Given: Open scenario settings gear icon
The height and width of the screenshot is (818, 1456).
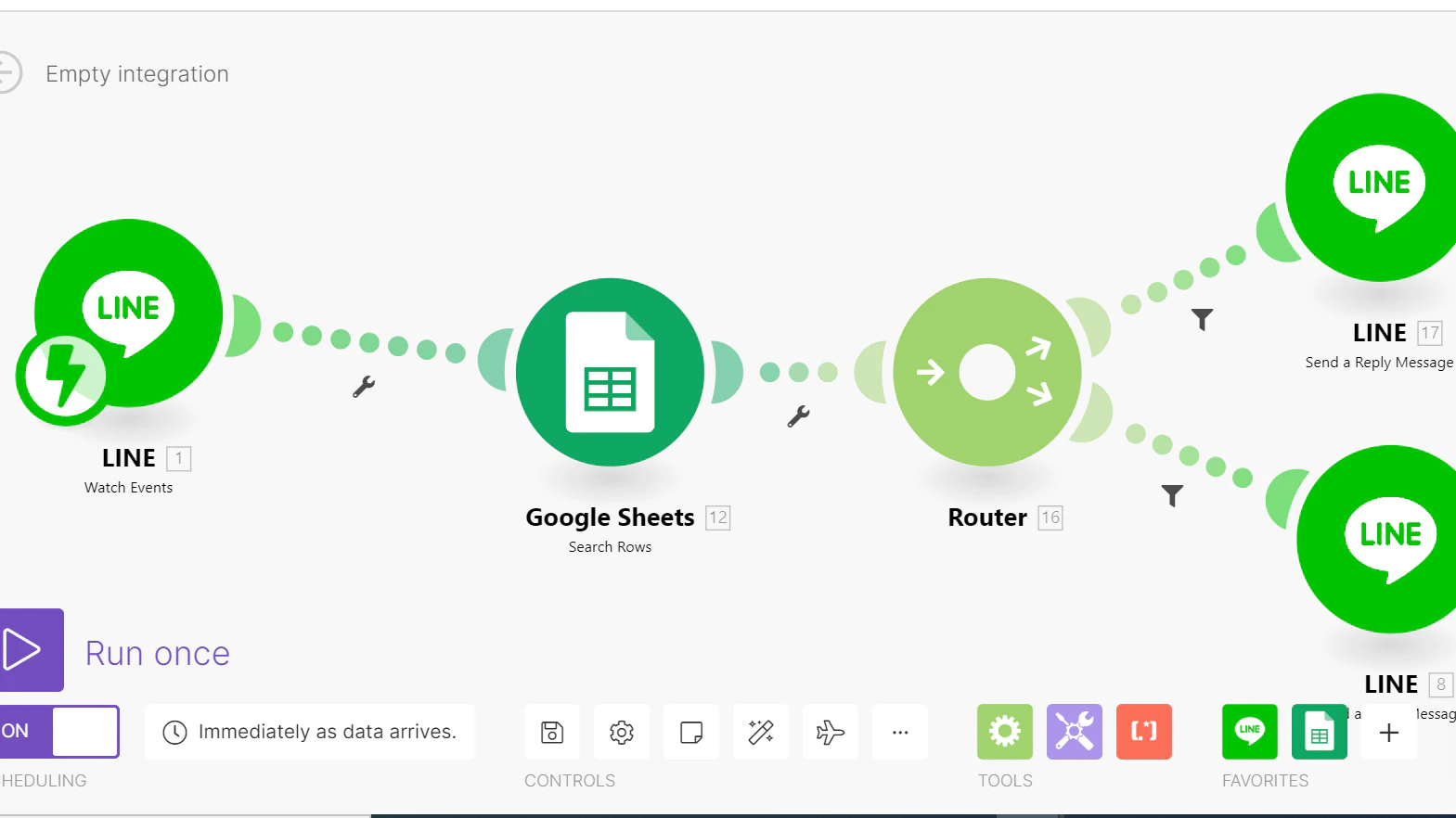Looking at the screenshot, I should 622,732.
